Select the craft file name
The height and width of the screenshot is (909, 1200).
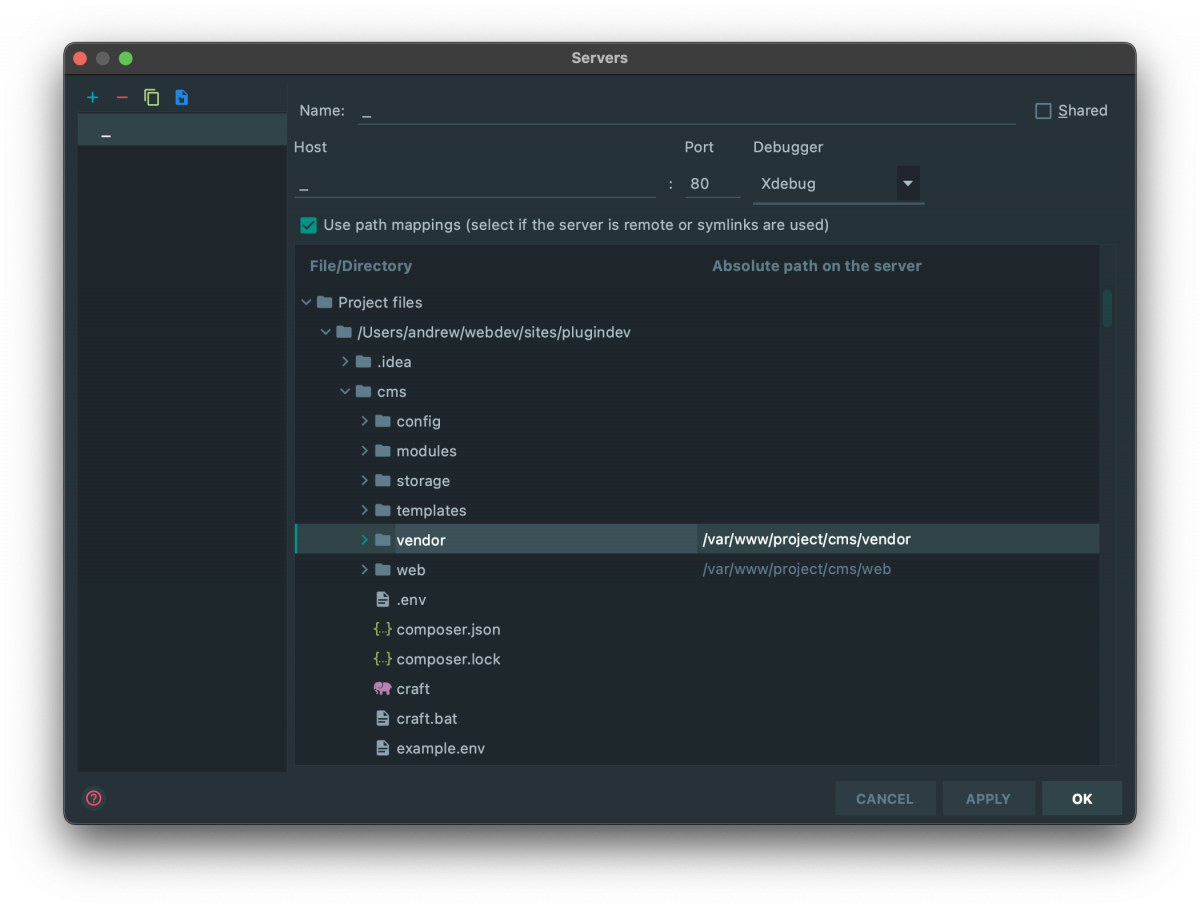413,689
